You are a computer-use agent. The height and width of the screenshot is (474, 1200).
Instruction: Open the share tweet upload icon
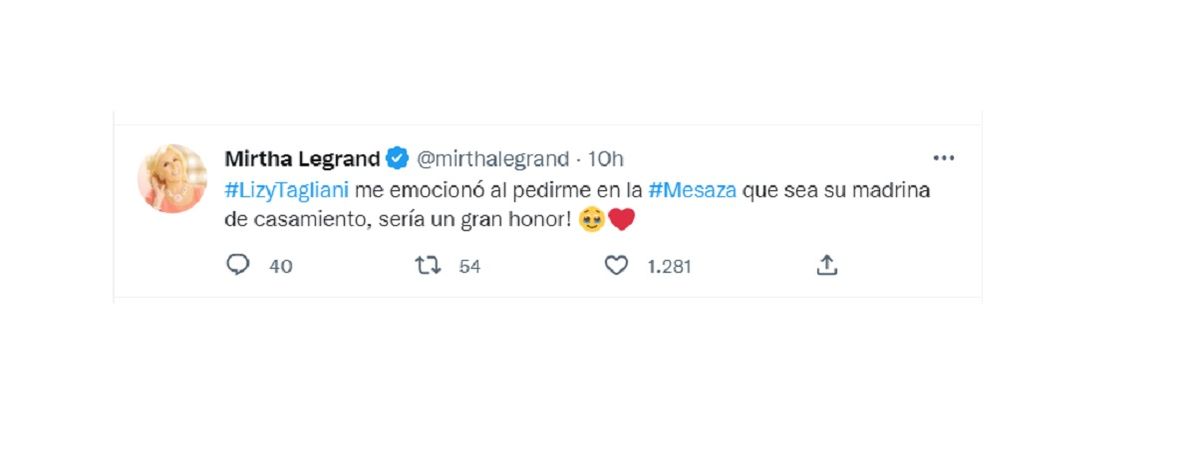coord(827,266)
